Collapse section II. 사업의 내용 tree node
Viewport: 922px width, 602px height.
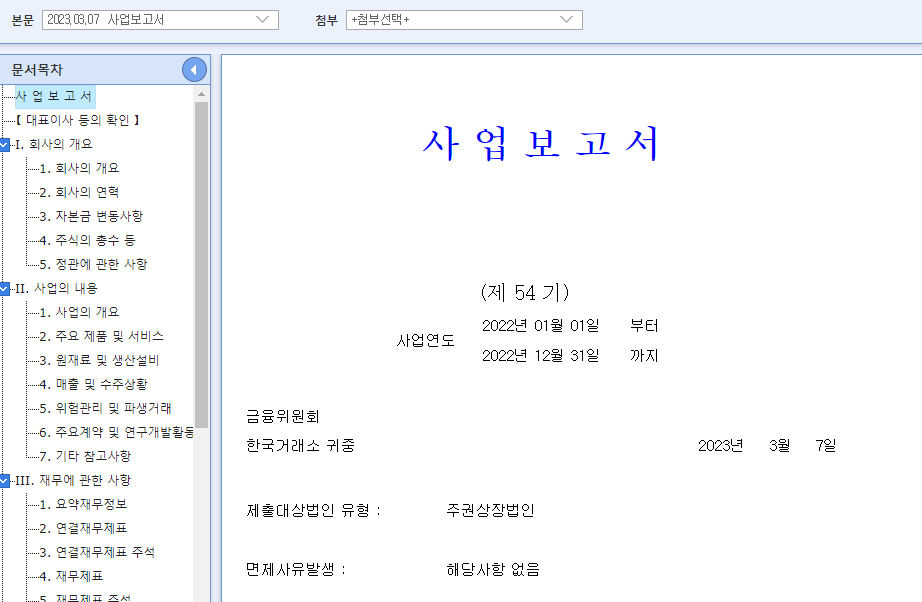tap(8, 288)
